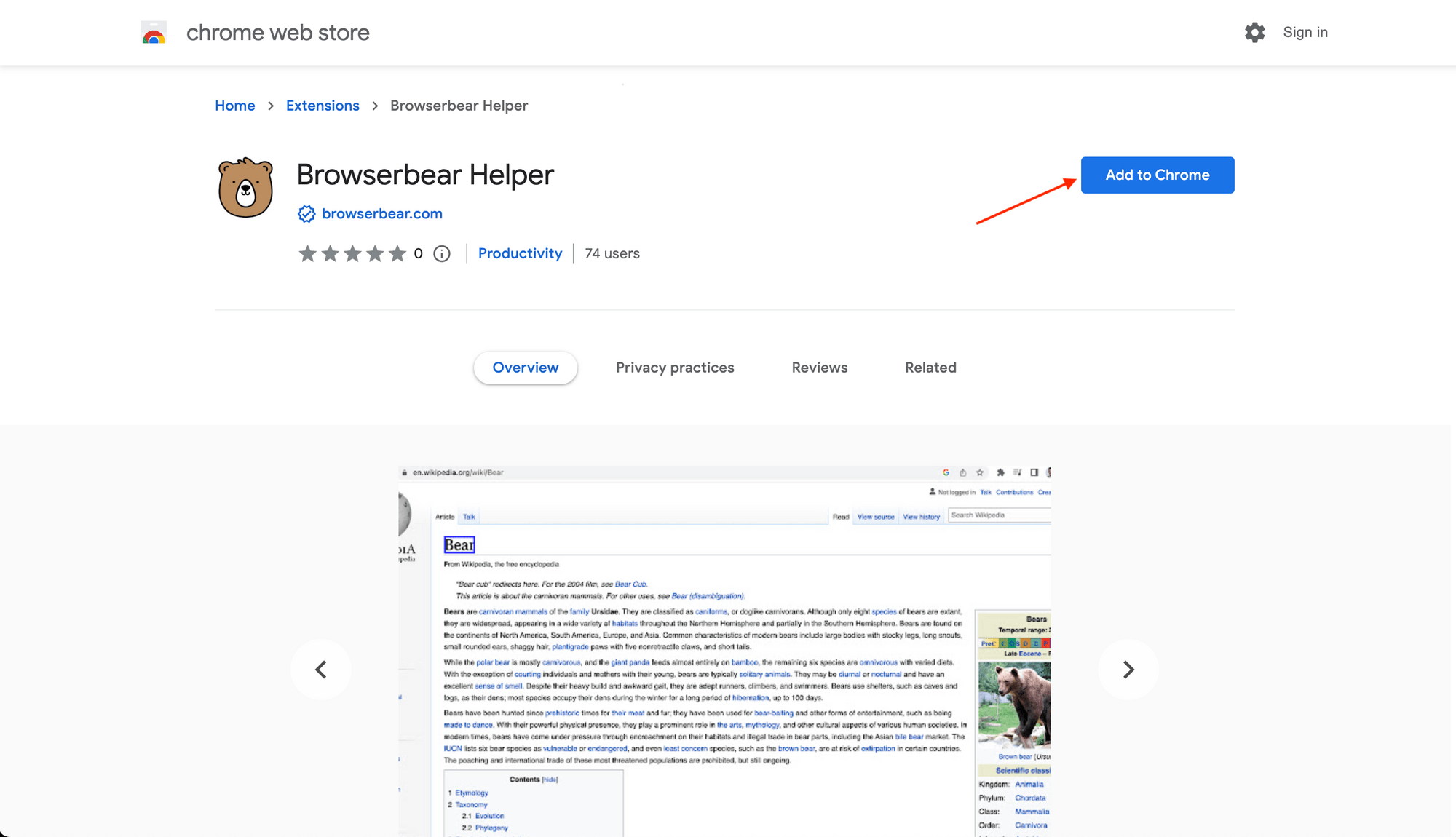Select the Overview tab
1456x837 pixels.
point(525,368)
